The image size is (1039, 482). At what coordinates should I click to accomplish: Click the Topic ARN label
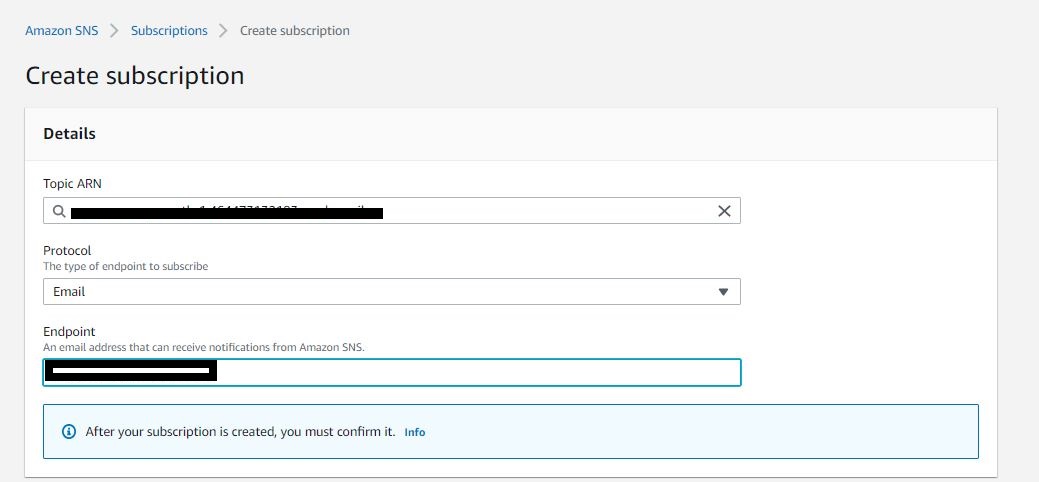click(72, 184)
